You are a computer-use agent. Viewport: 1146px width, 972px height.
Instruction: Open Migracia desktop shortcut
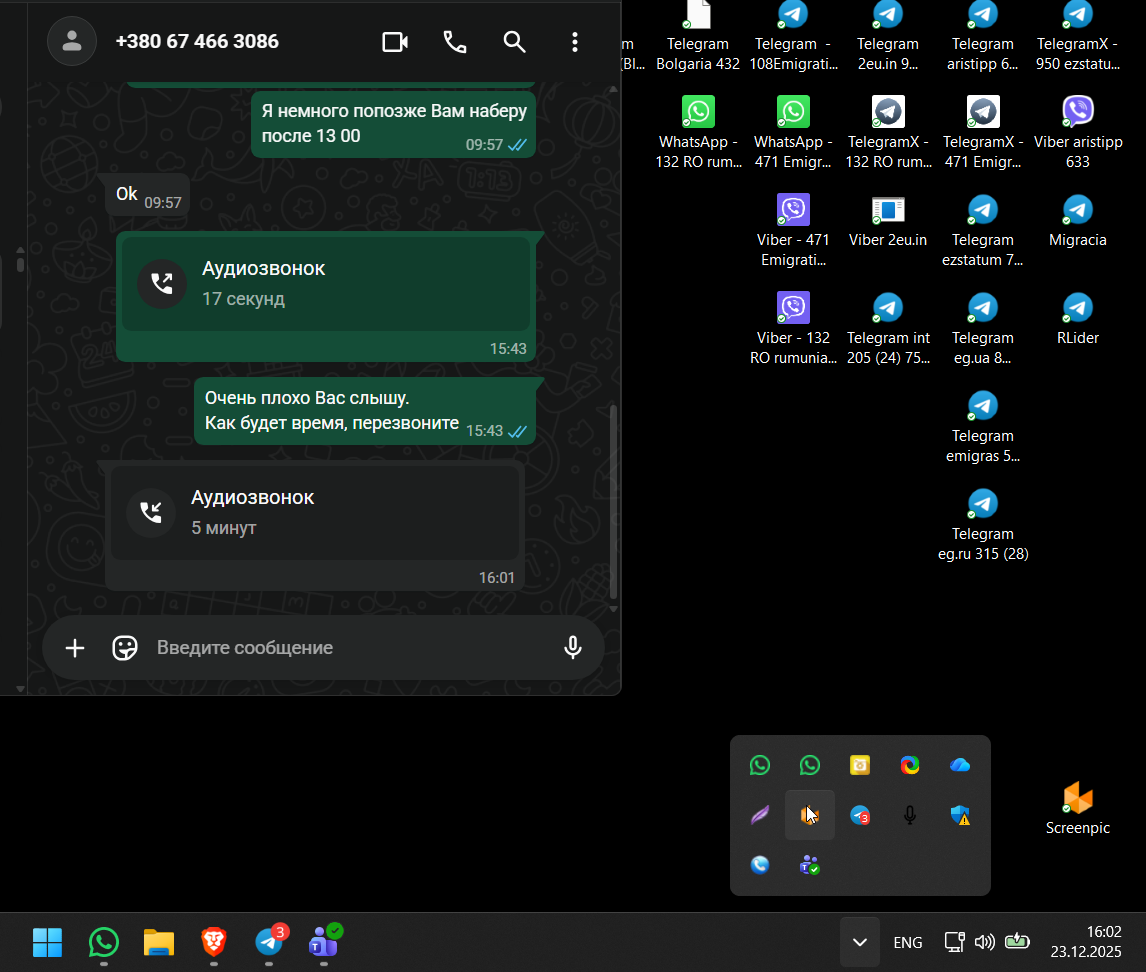(1078, 221)
